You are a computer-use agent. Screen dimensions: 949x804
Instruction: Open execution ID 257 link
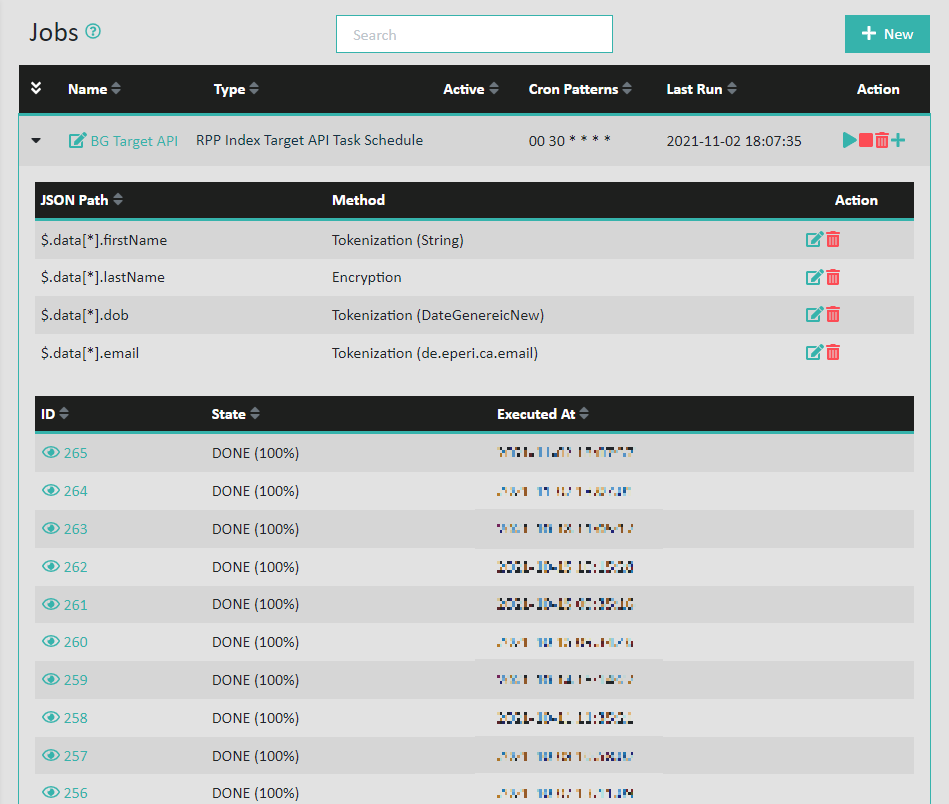click(x=76, y=756)
